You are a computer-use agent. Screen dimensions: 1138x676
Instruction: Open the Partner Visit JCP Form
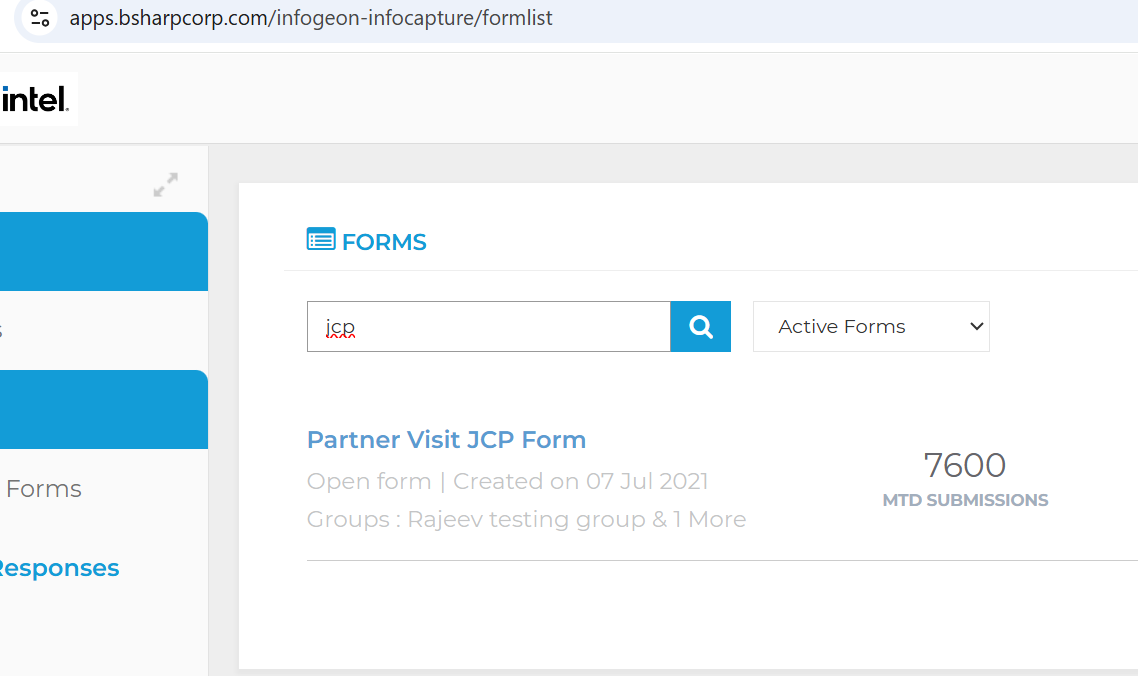[446, 440]
